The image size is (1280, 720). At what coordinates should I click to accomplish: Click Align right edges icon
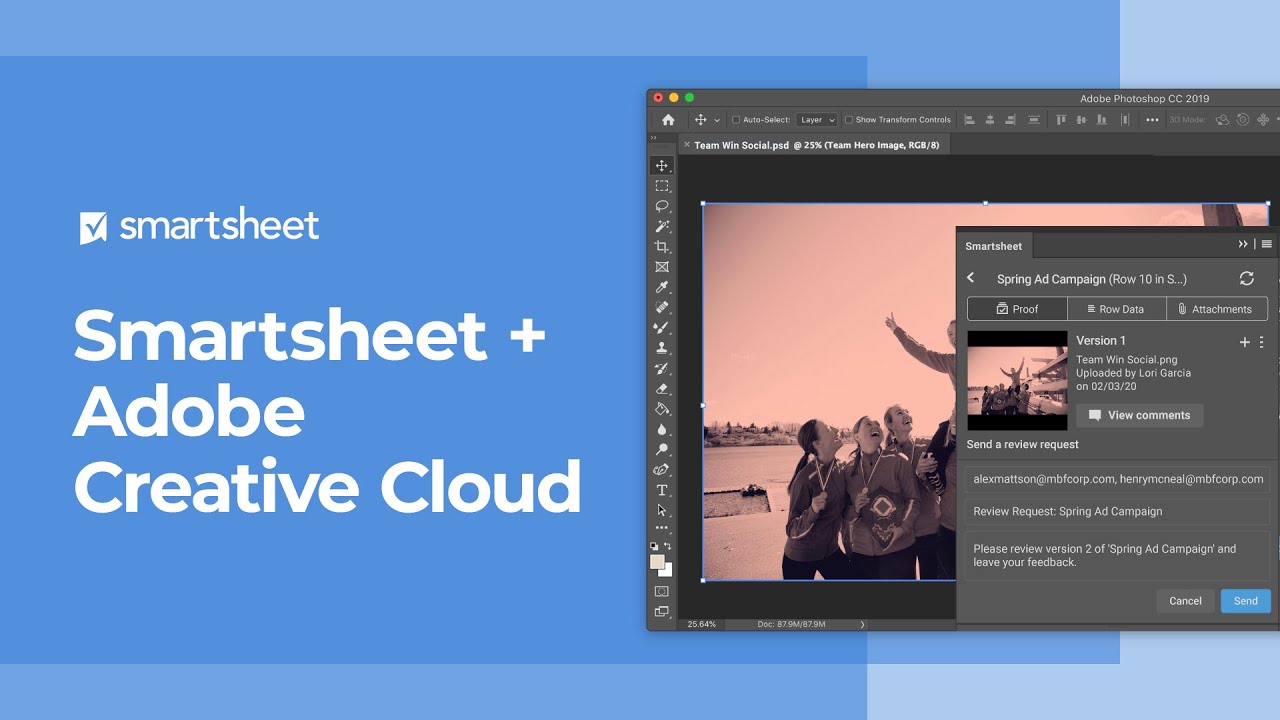click(1010, 120)
